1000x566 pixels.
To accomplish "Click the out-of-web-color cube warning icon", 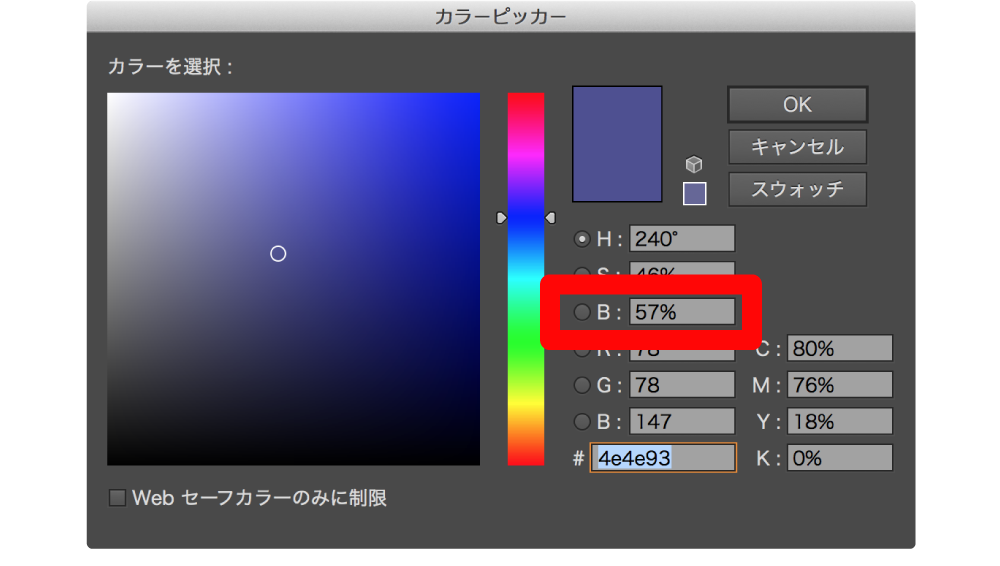I will click(694, 165).
